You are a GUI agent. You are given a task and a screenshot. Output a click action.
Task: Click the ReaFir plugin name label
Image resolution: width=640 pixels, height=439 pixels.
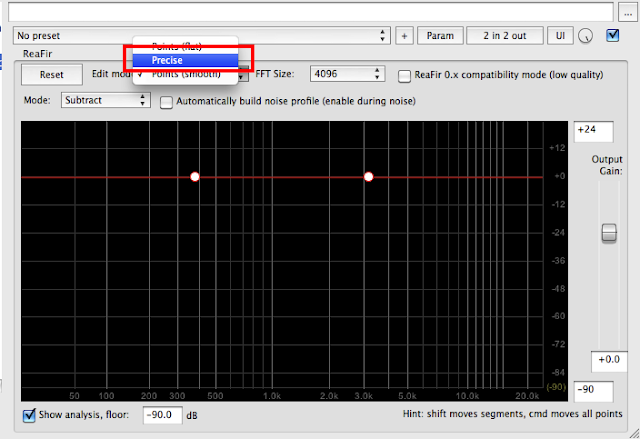click(x=38, y=54)
